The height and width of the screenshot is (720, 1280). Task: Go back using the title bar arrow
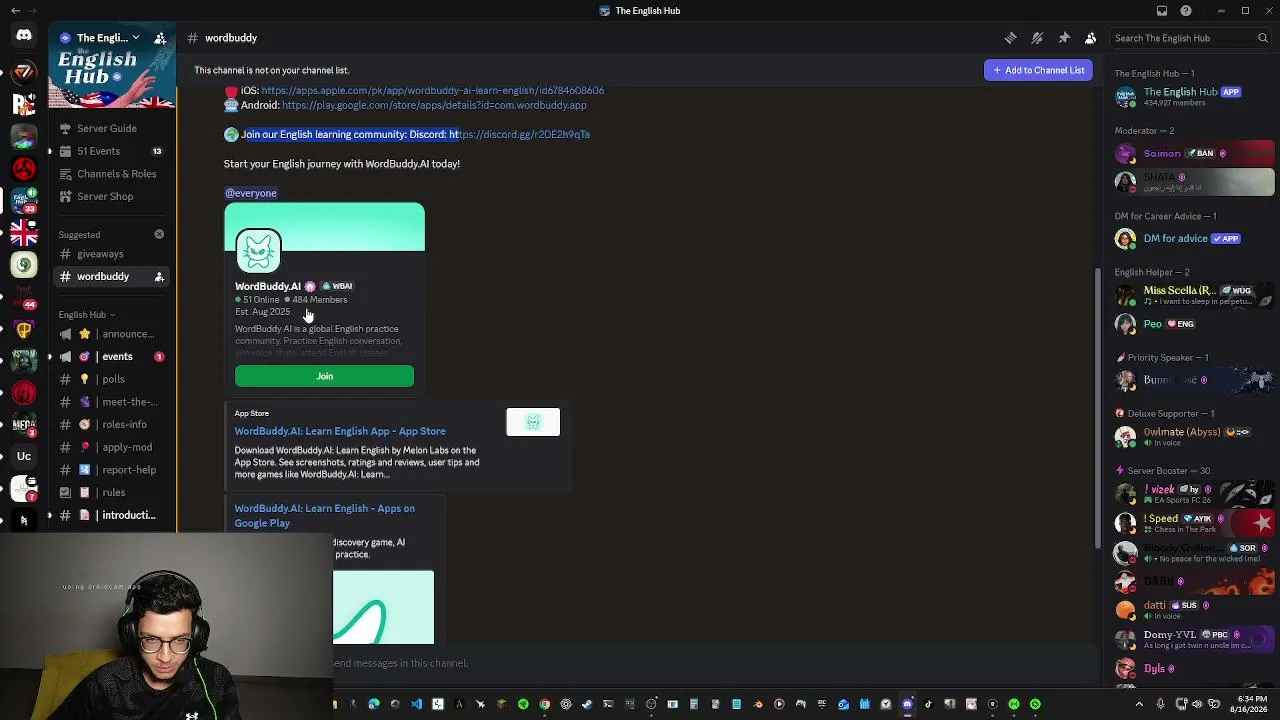coord(15,11)
